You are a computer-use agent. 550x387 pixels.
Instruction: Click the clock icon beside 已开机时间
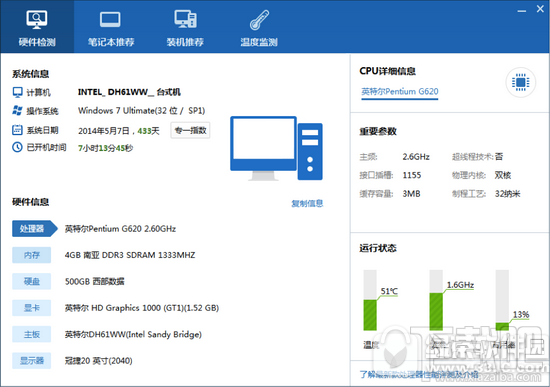click(x=18, y=147)
